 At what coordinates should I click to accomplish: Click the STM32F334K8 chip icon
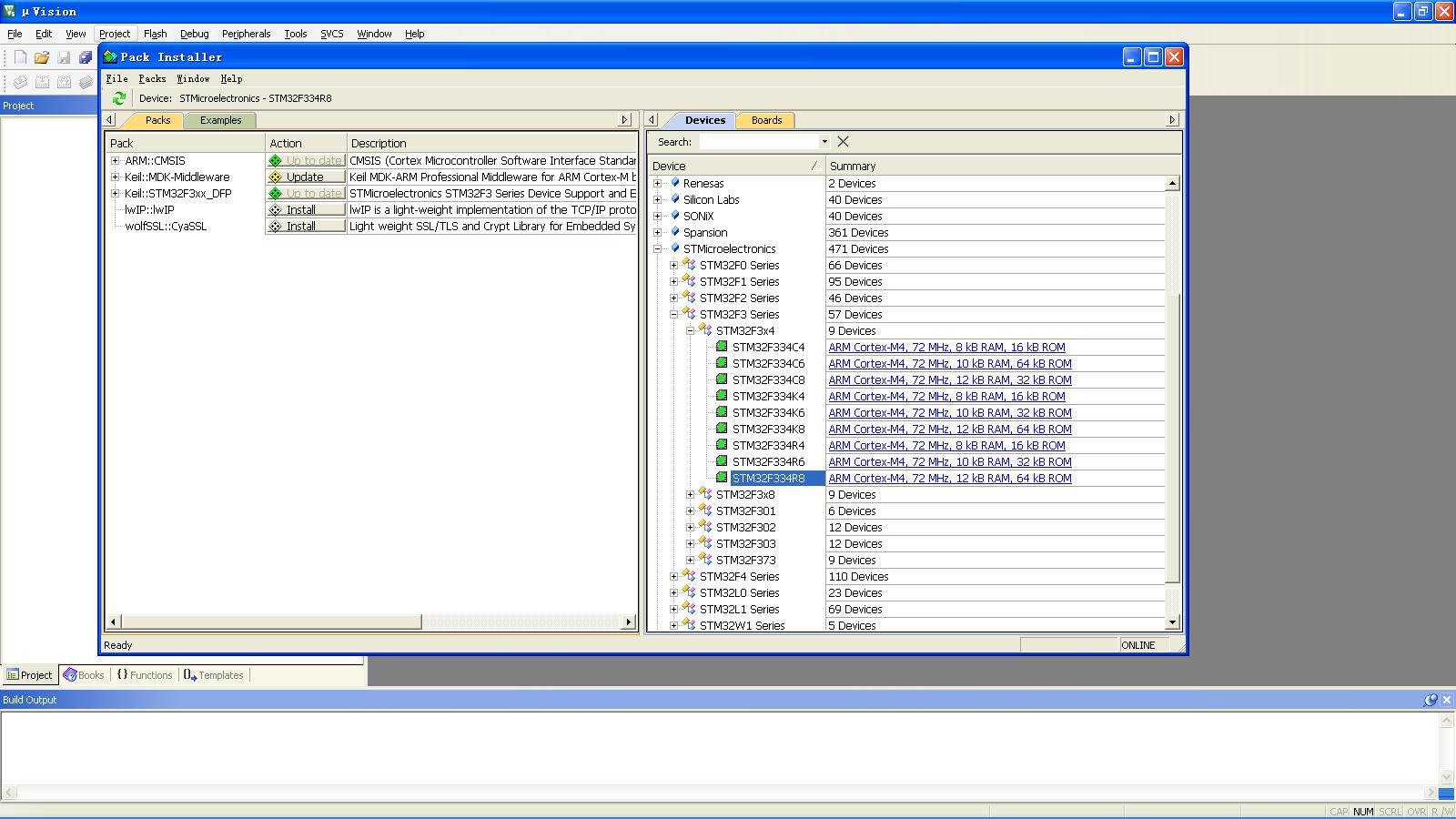[722, 429]
